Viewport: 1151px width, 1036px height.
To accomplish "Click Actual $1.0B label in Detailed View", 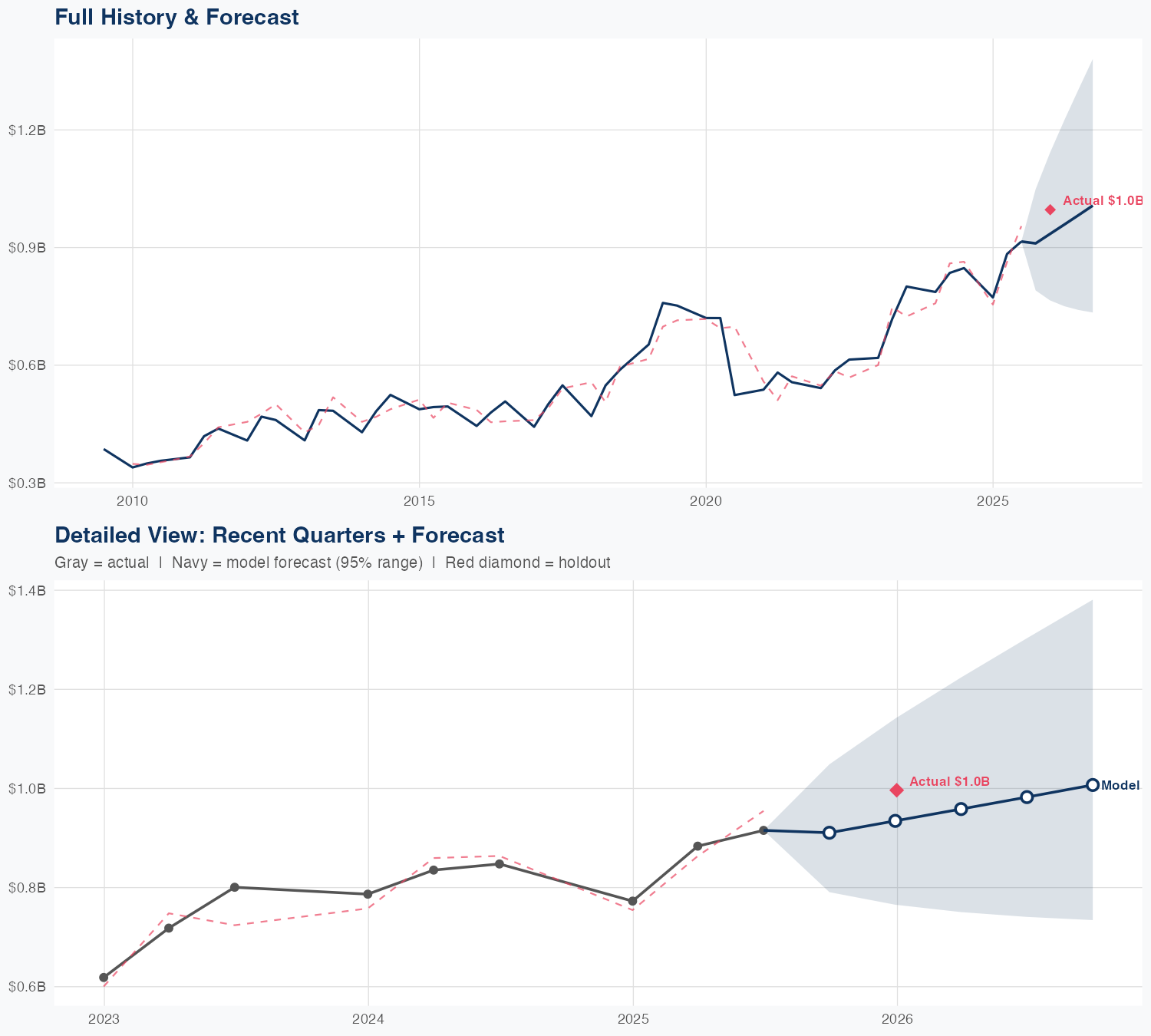I will coord(949,781).
